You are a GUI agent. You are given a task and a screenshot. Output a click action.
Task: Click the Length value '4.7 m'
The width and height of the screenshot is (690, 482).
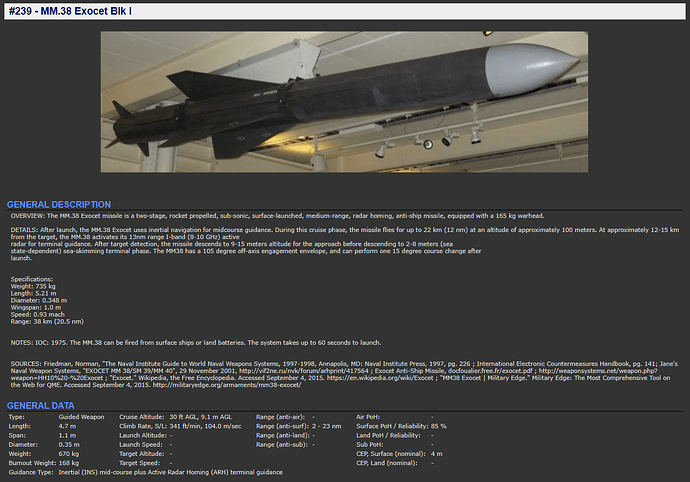coord(67,426)
